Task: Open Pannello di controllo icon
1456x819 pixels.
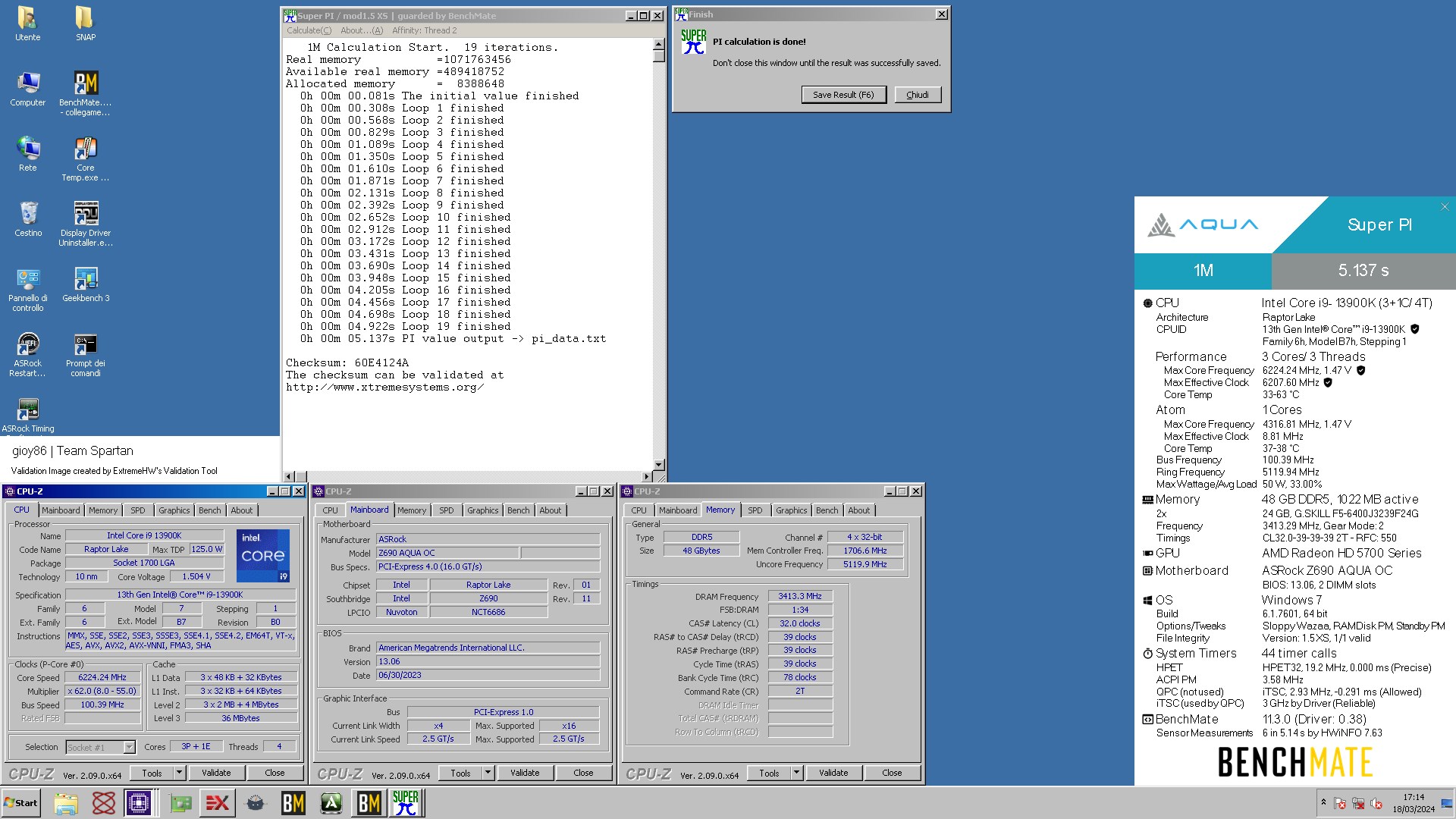Action: click(27, 289)
